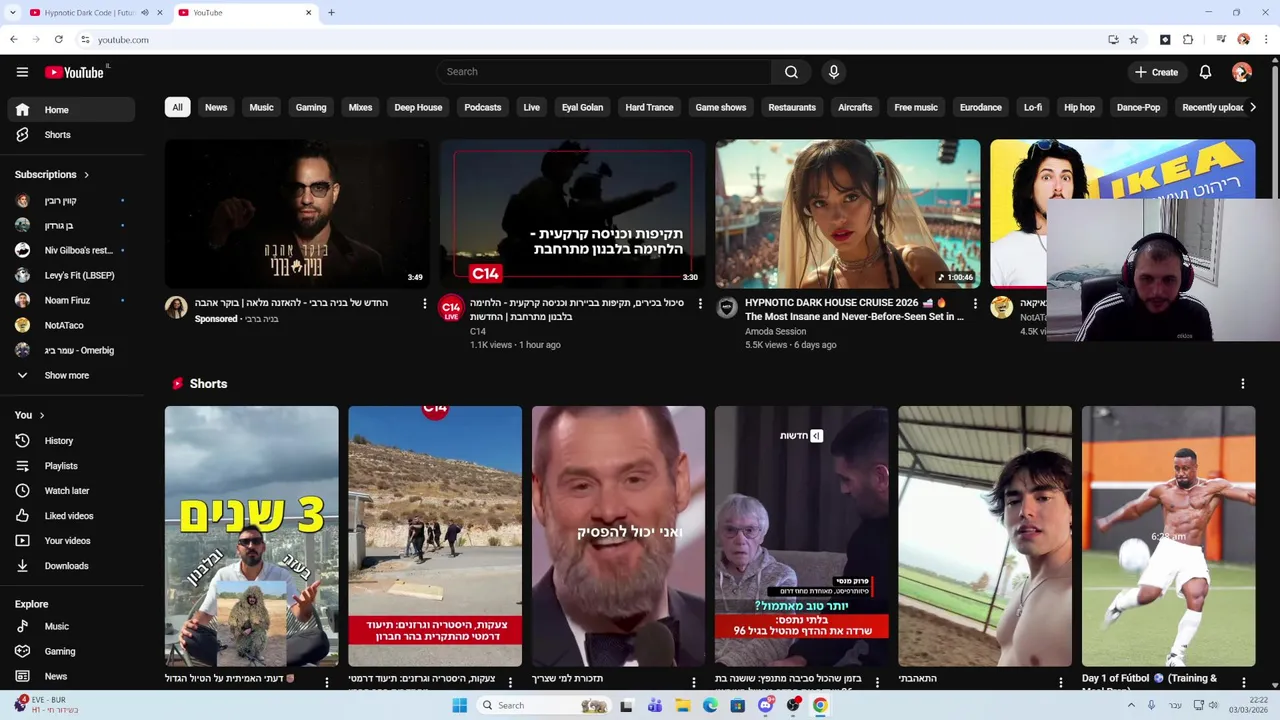
Task: Go to Home in the sidebar
Action: pos(70,110)
